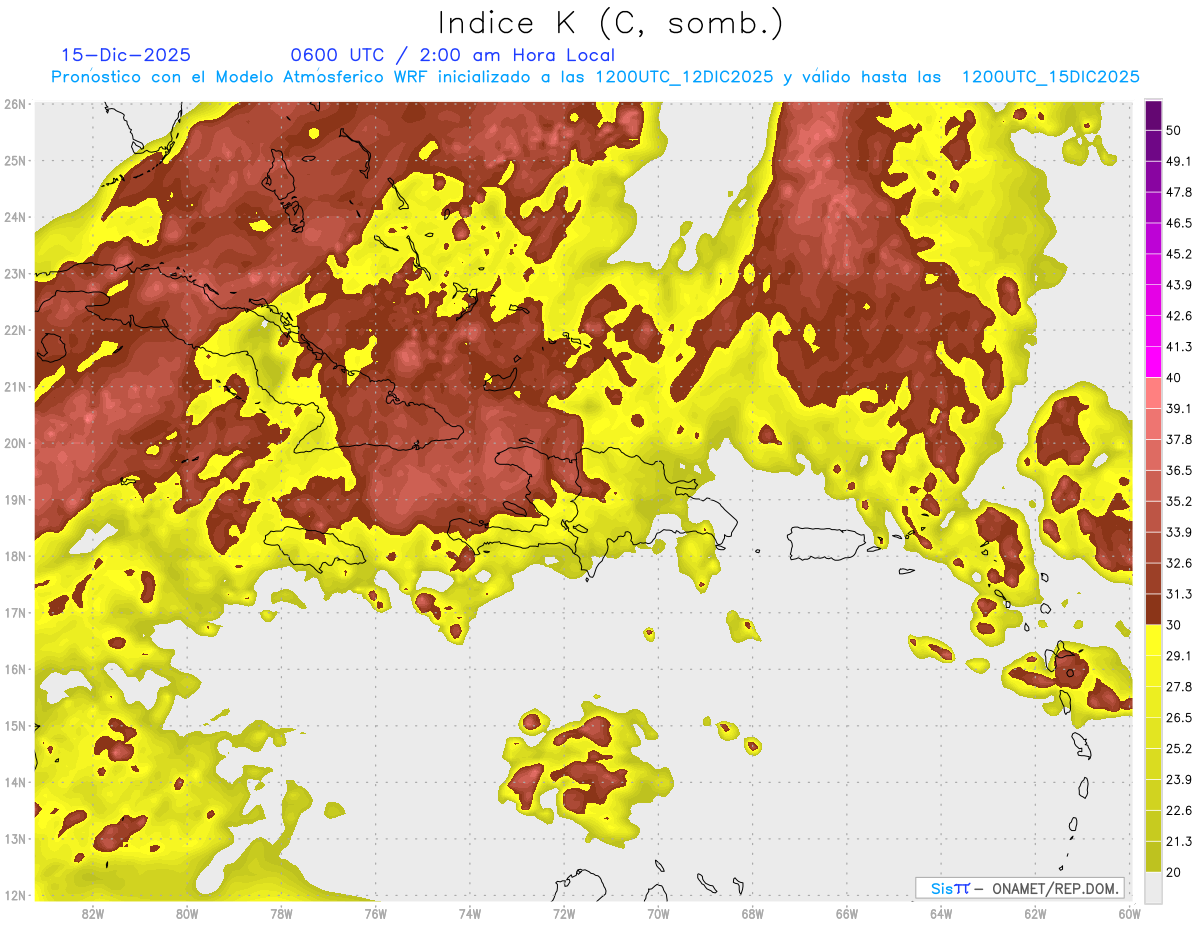
Task: Click the colorbar value "32.6"
Action: (x=1179, y=563)
